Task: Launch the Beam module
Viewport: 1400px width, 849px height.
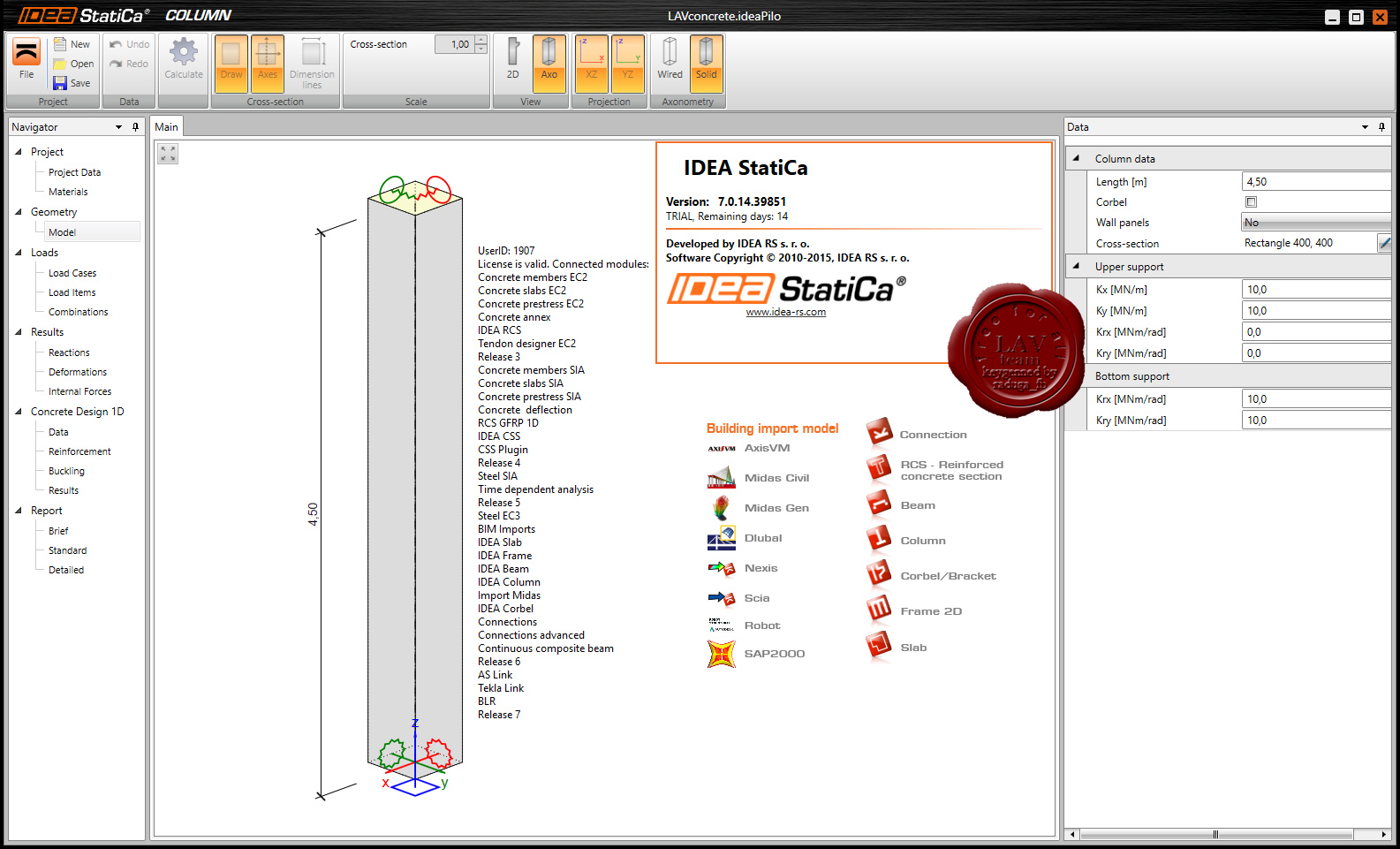Action: 901,505
